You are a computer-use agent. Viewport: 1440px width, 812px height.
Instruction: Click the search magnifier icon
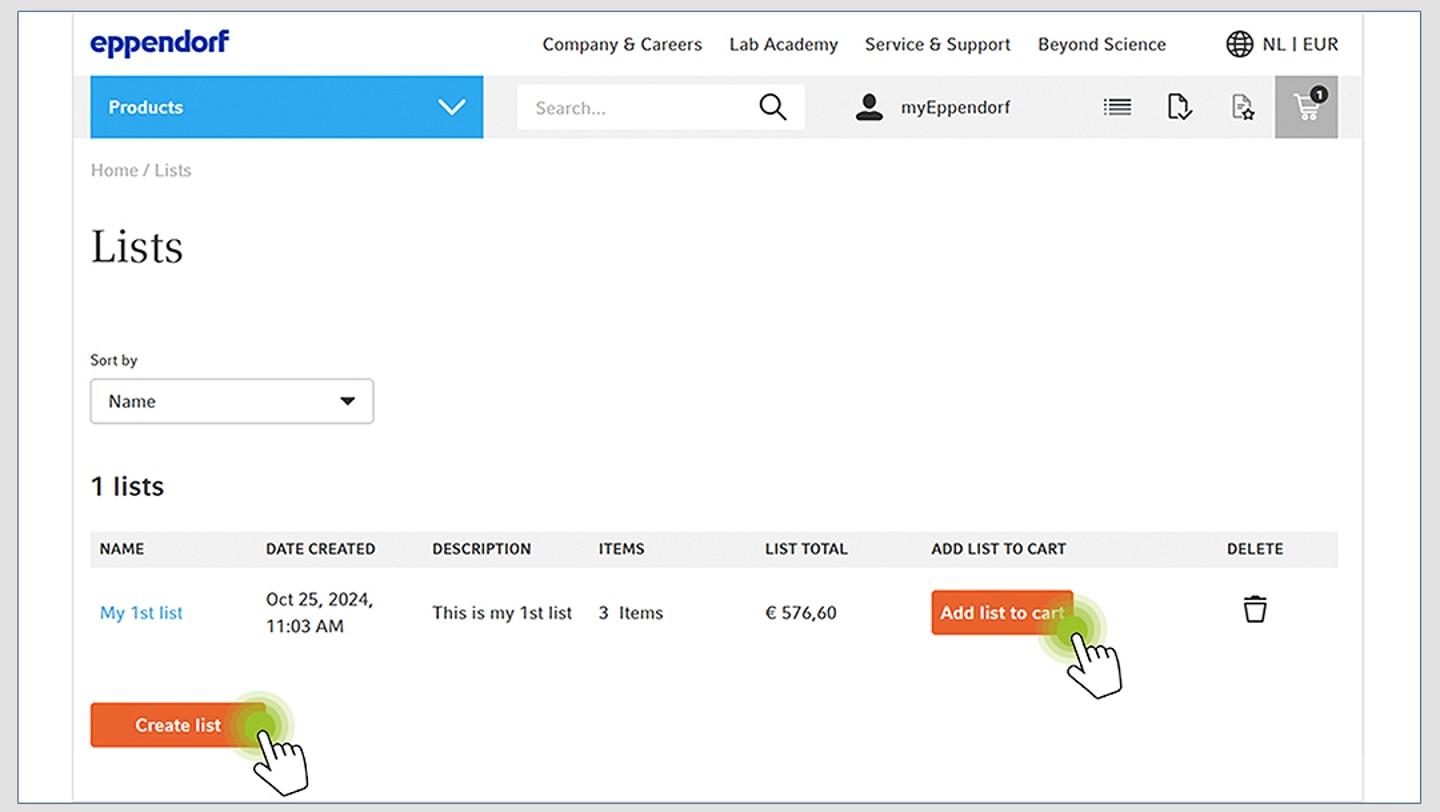772,107
